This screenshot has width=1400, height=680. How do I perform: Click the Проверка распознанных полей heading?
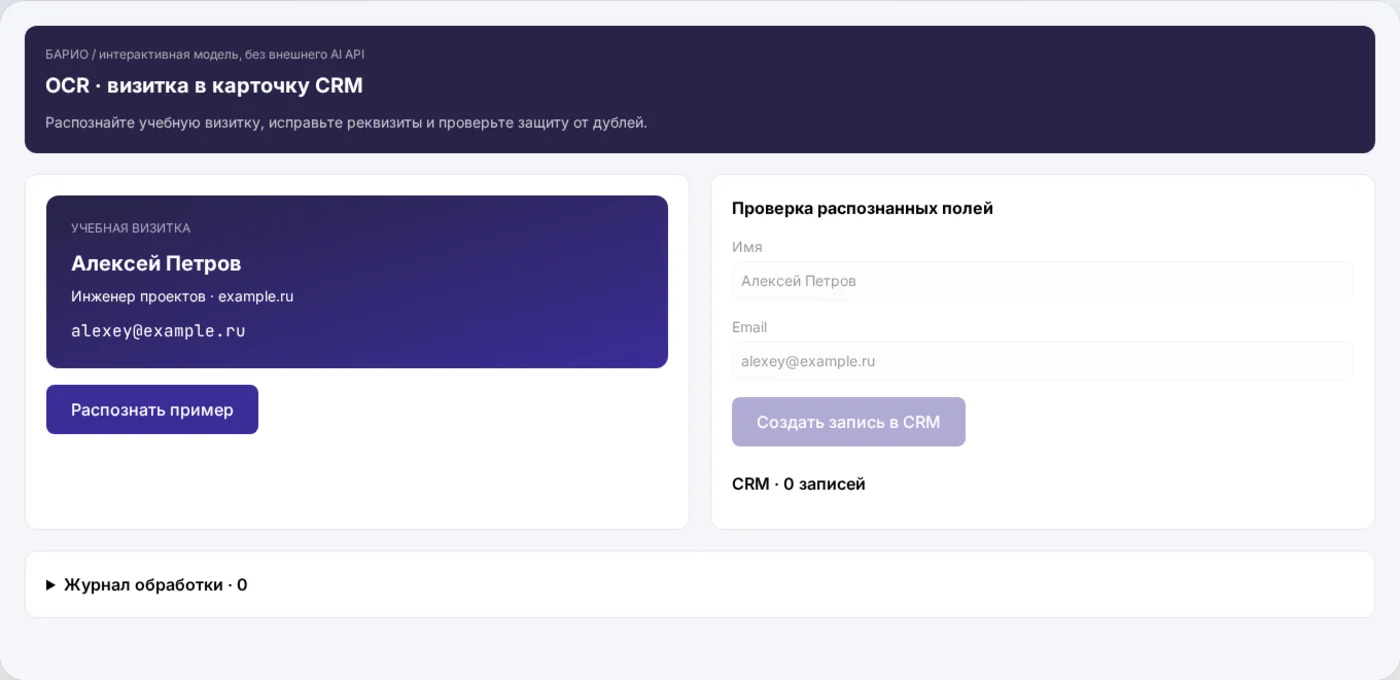862,209
